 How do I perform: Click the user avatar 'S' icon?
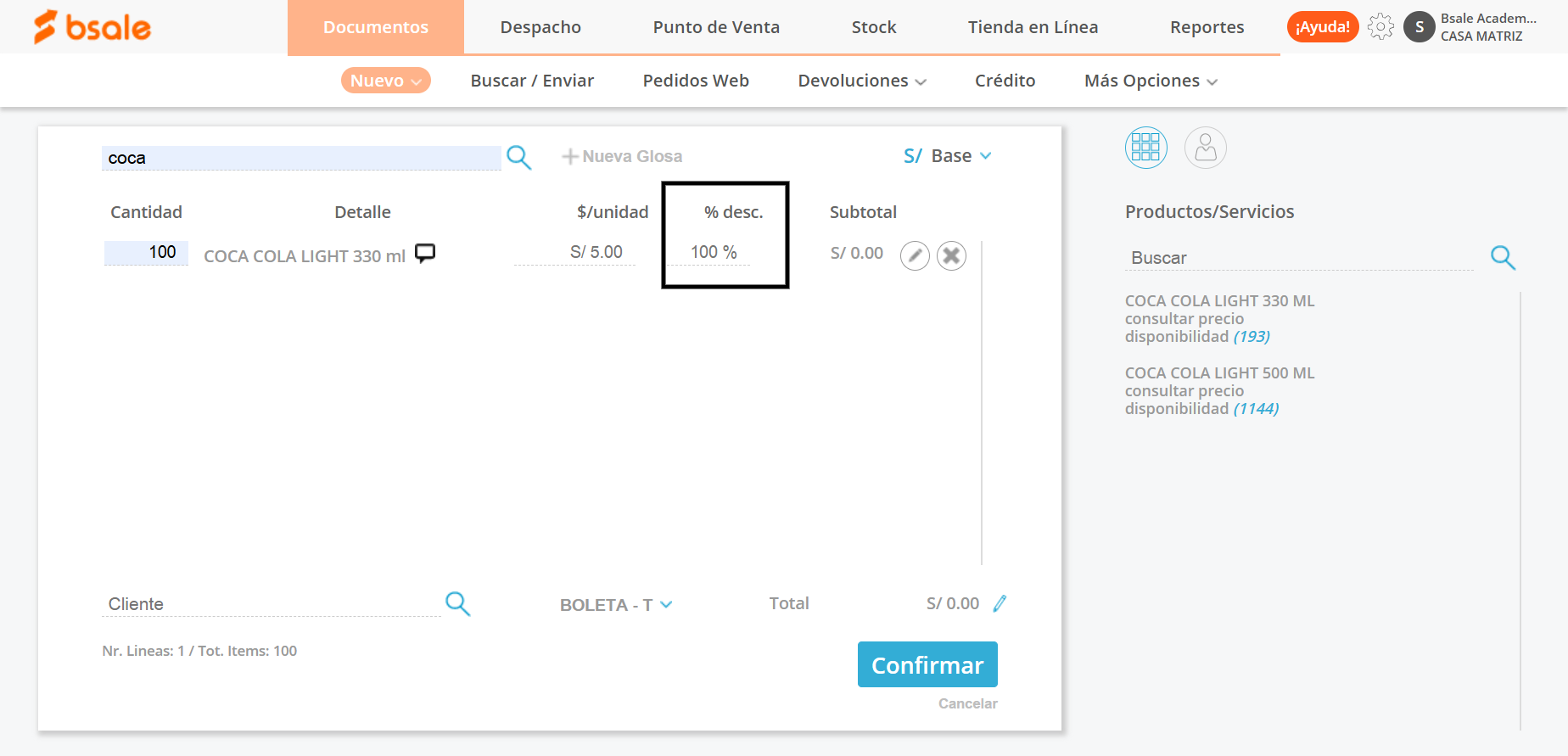click(x=1419, y=27)
